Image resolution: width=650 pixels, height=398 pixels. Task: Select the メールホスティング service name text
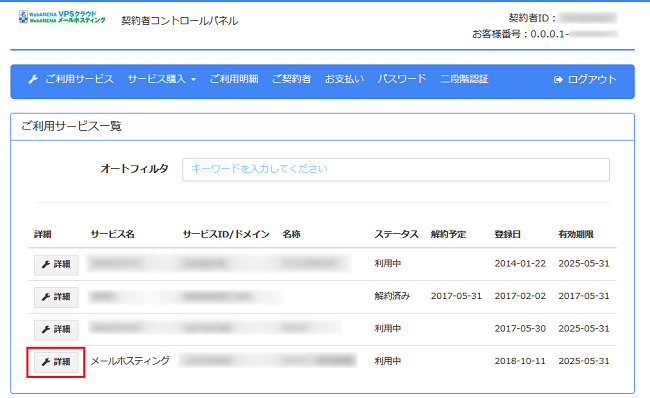tap(130, 361)
